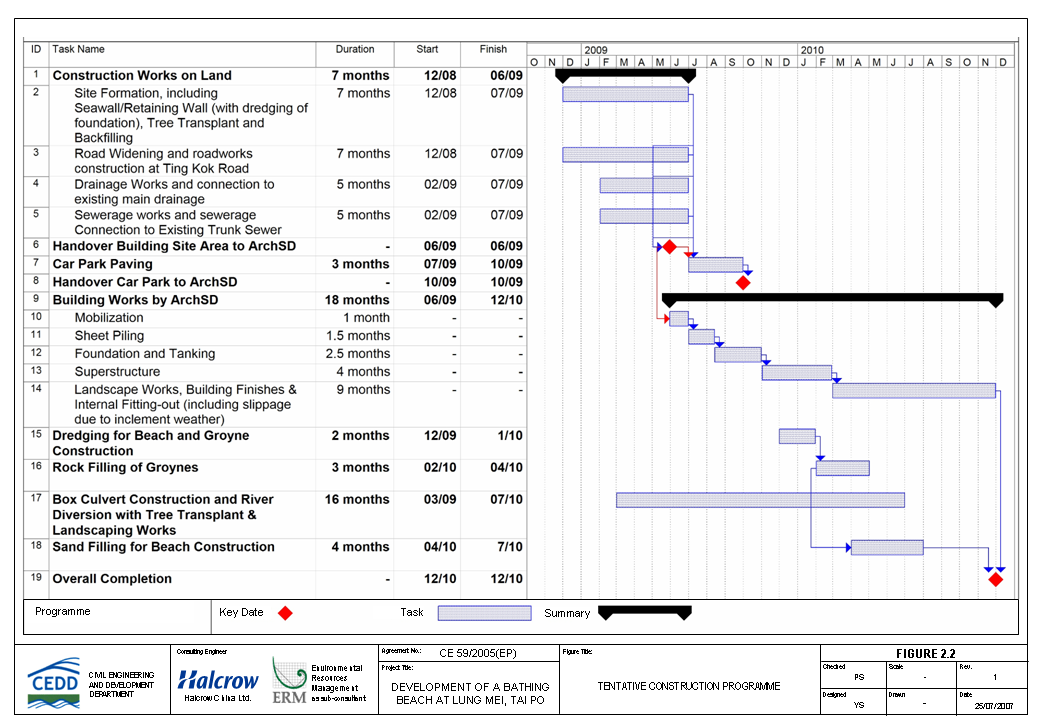Click the Task Name column header
This screenshot has width=1040, height=720.
pyautogui.click(x=78, y=49)
